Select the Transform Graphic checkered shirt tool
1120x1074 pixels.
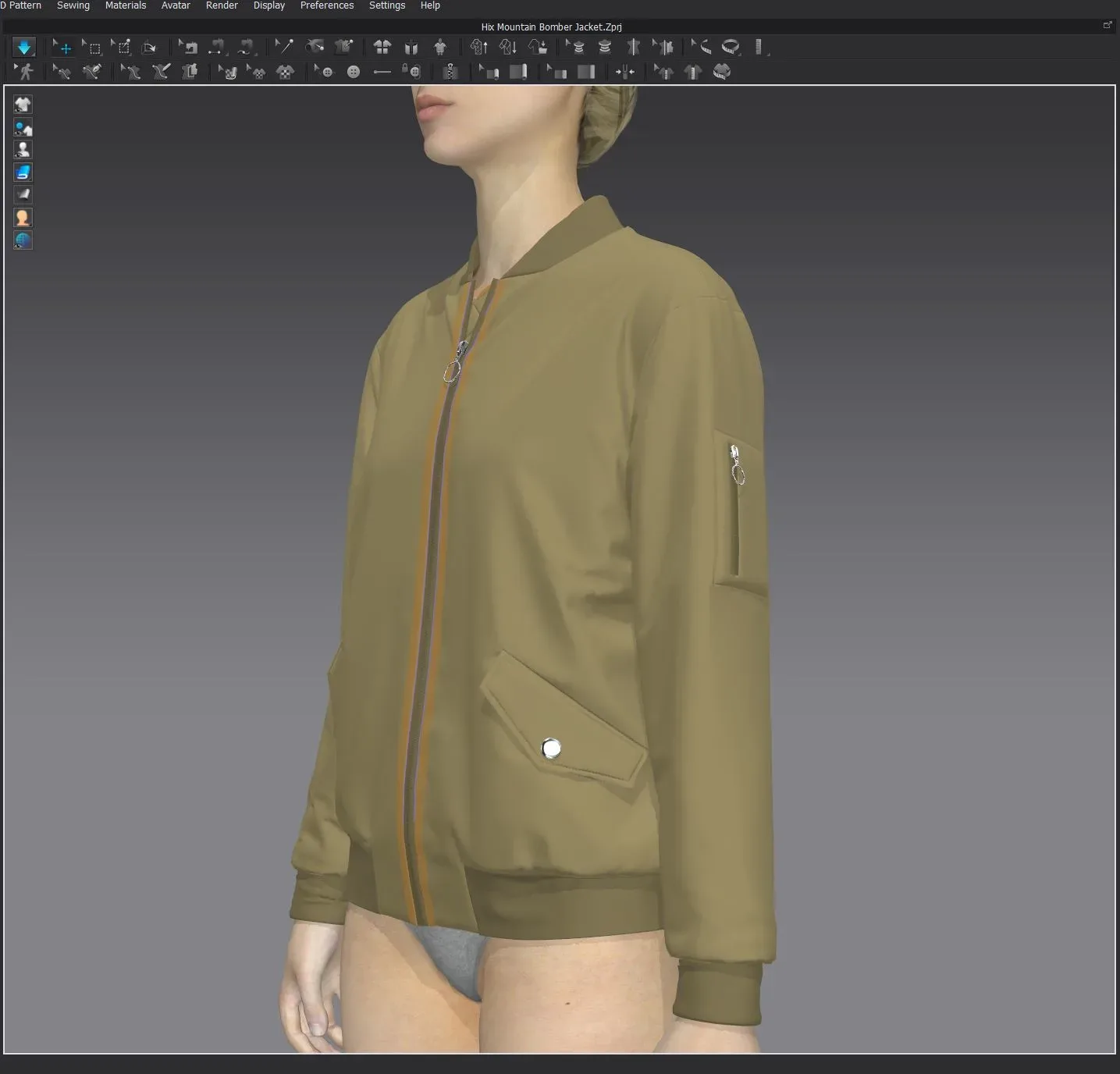(256, 73)
